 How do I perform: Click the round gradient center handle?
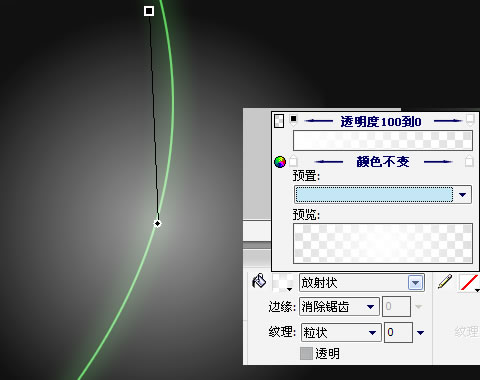click(x=157, y=223)
